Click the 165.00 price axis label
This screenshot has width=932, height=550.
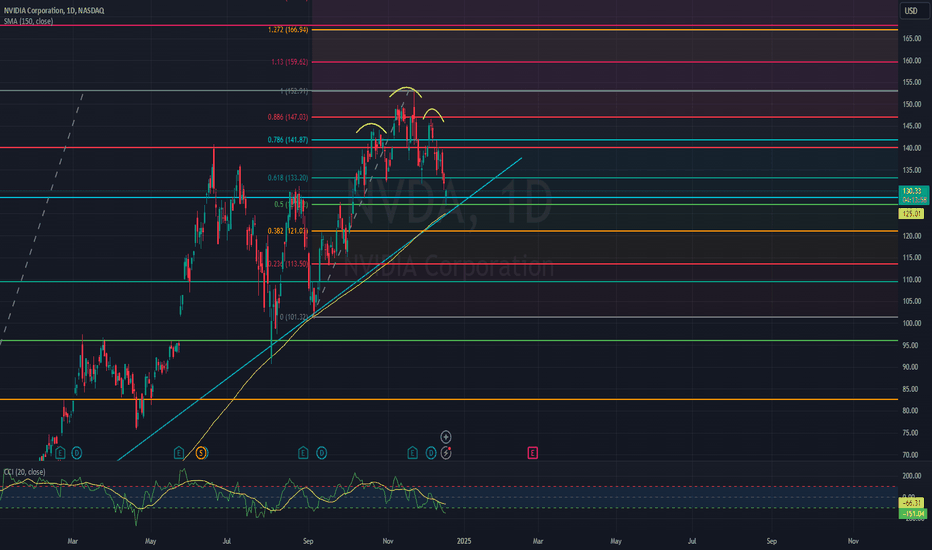pyautogui.click(x=911, y=39)
